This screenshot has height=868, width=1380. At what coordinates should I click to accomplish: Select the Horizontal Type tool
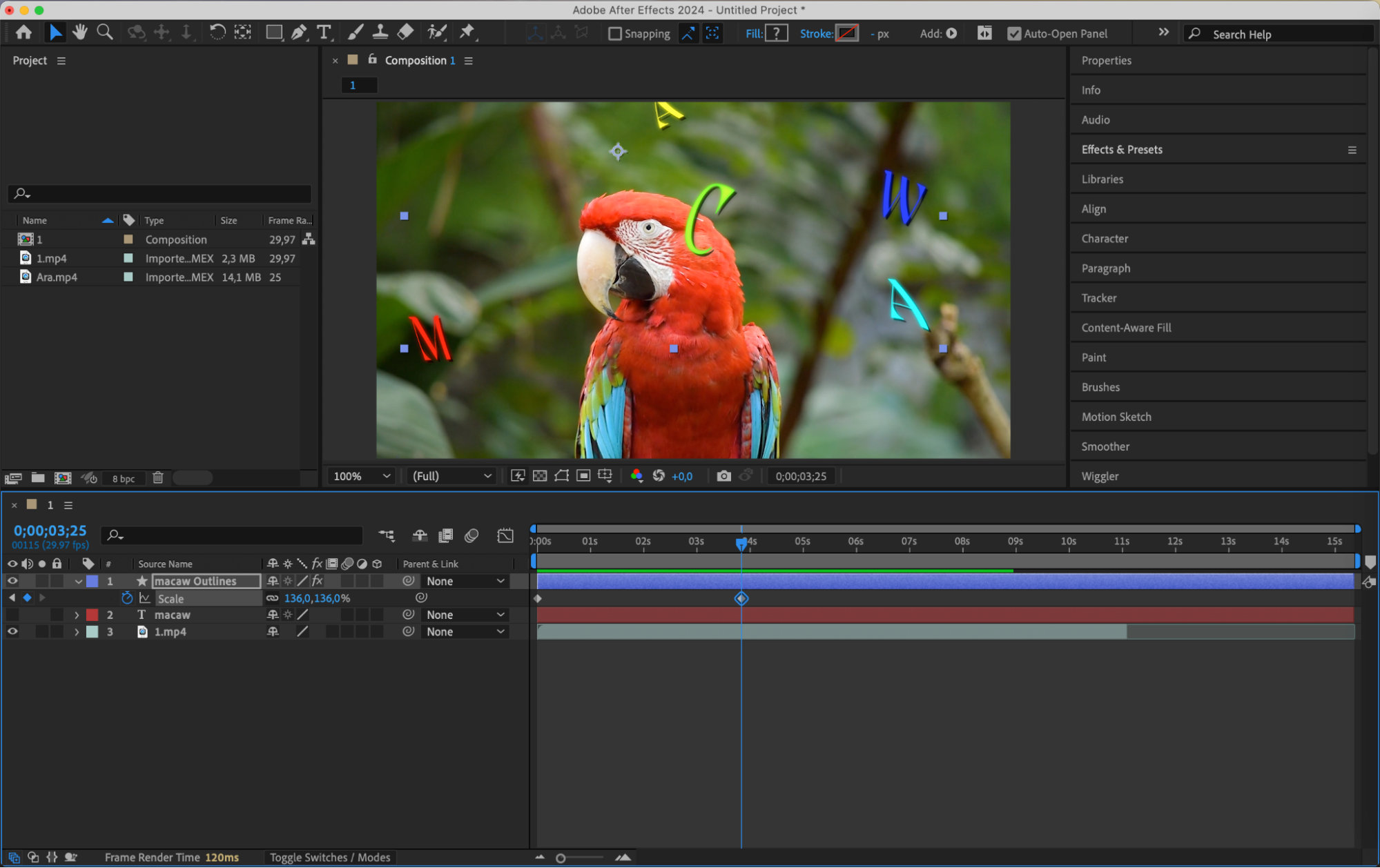coord(323,32)
